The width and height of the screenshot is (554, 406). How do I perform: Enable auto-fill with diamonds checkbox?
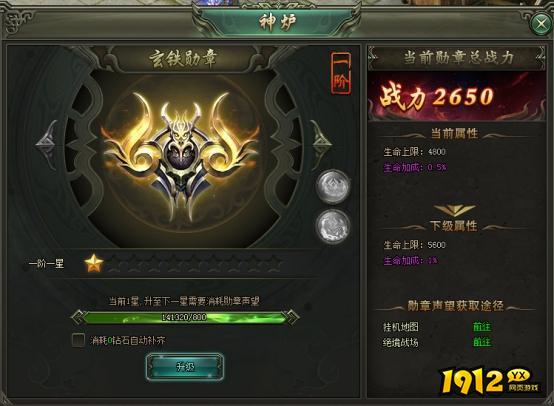(78, 340)
